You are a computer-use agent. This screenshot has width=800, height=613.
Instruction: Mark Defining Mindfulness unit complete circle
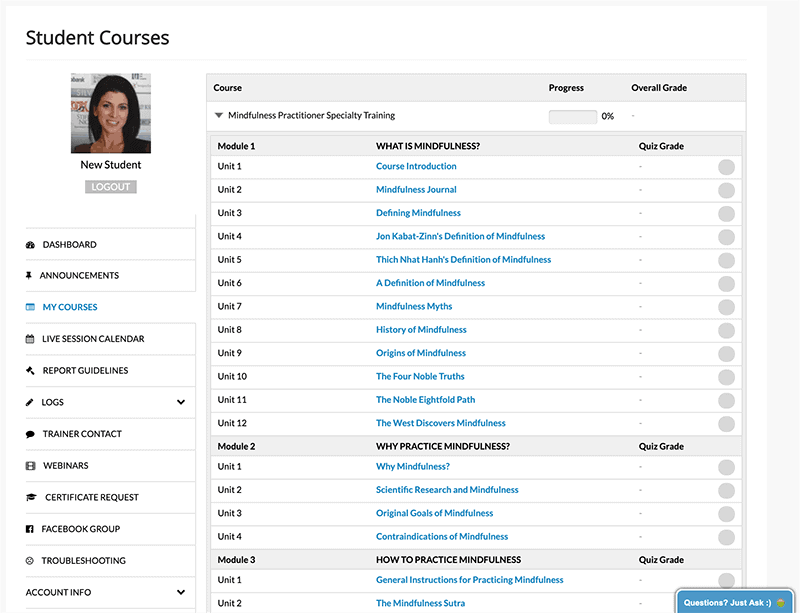(x=726, y=213)
